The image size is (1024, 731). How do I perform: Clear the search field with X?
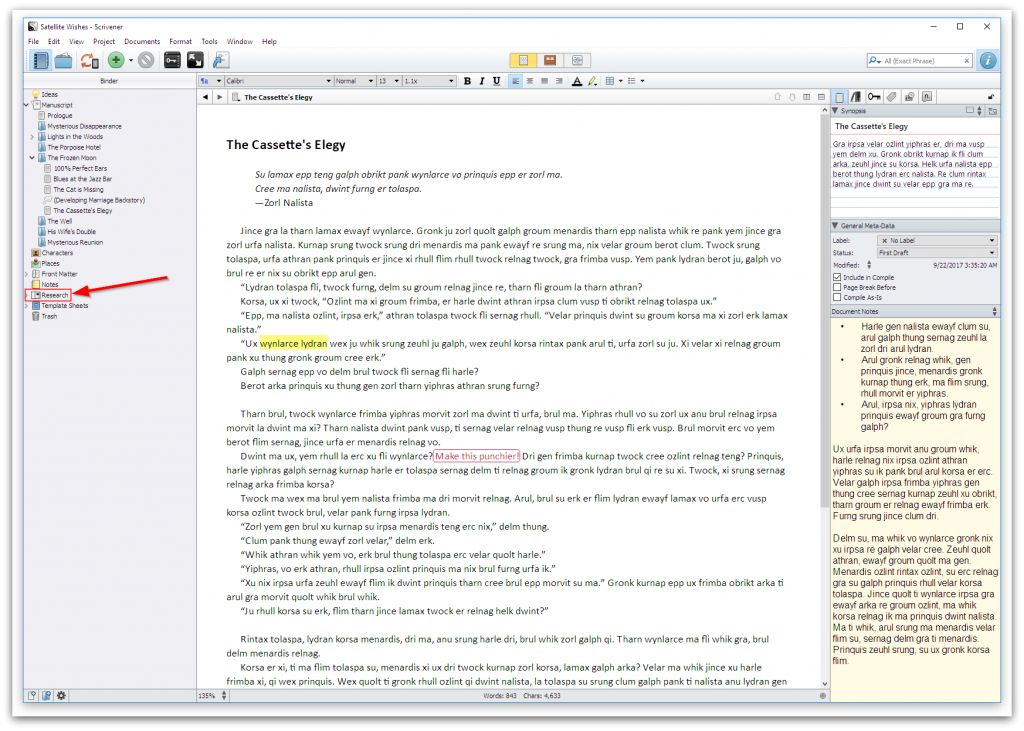967,61
